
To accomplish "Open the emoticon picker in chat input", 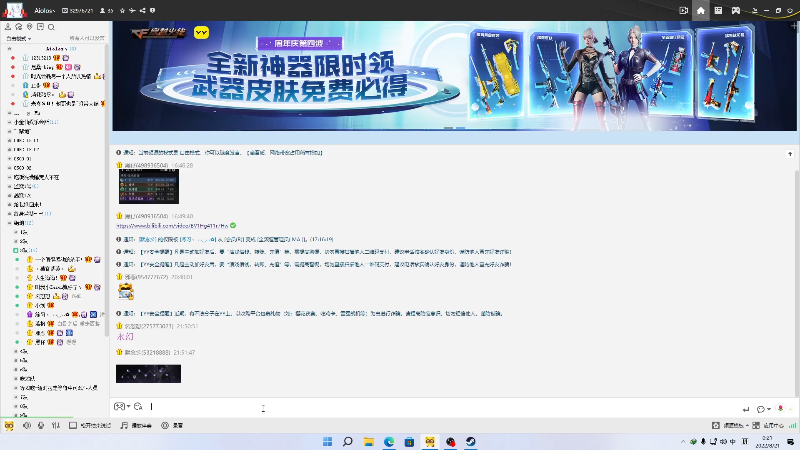I will pyautogui.click(x=119, y=407).
